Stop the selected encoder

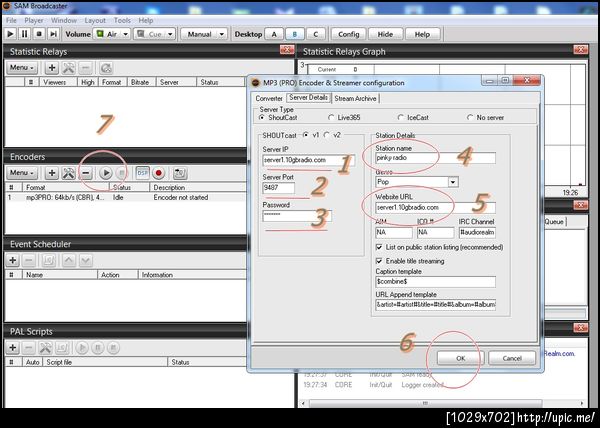pyautogui.click(x=121, y=173)
